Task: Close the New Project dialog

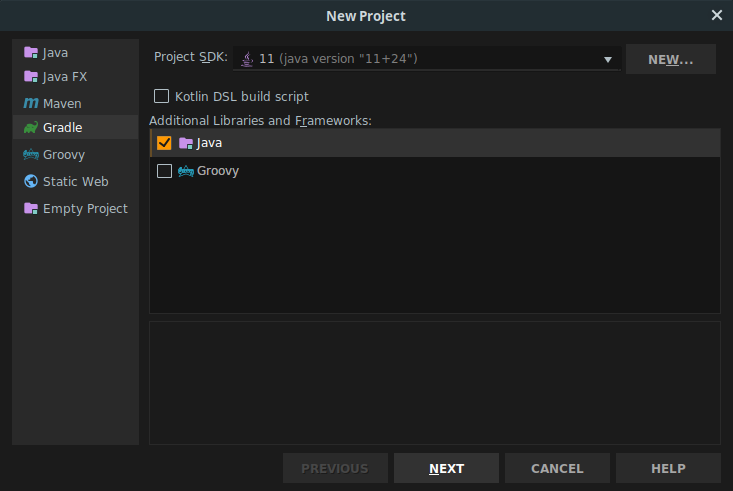Action: 717,15
